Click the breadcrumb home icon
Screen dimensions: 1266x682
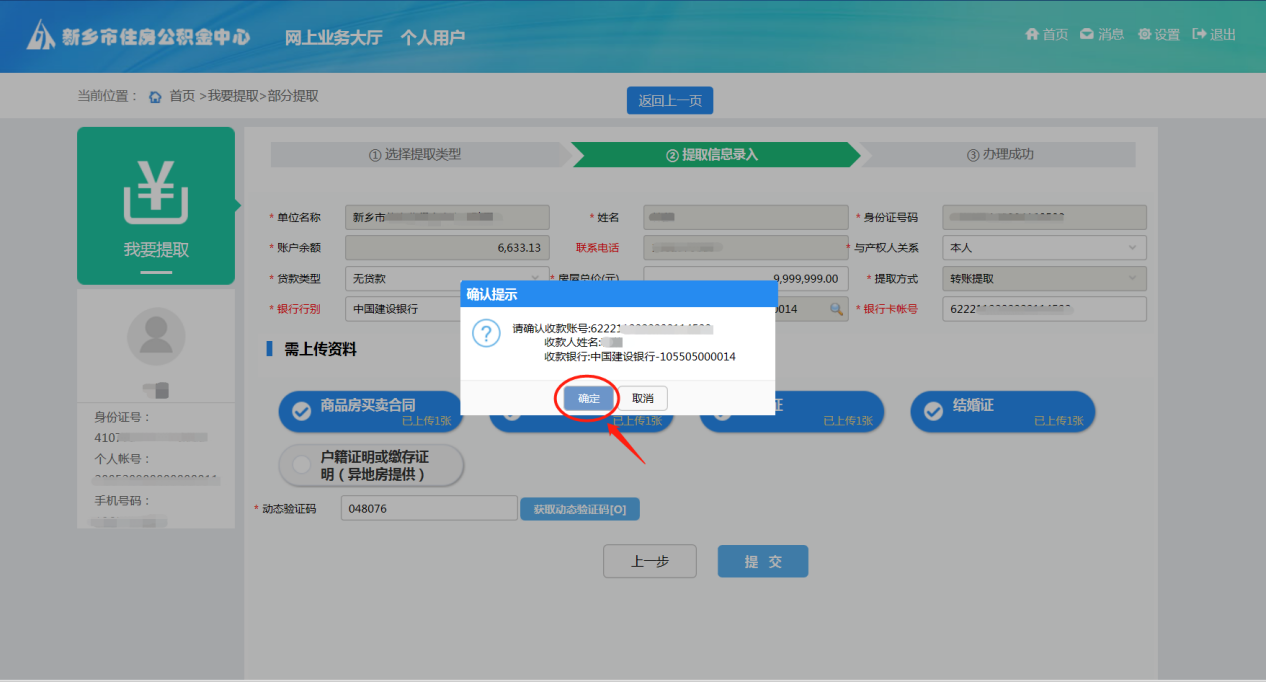coord(155,97)
